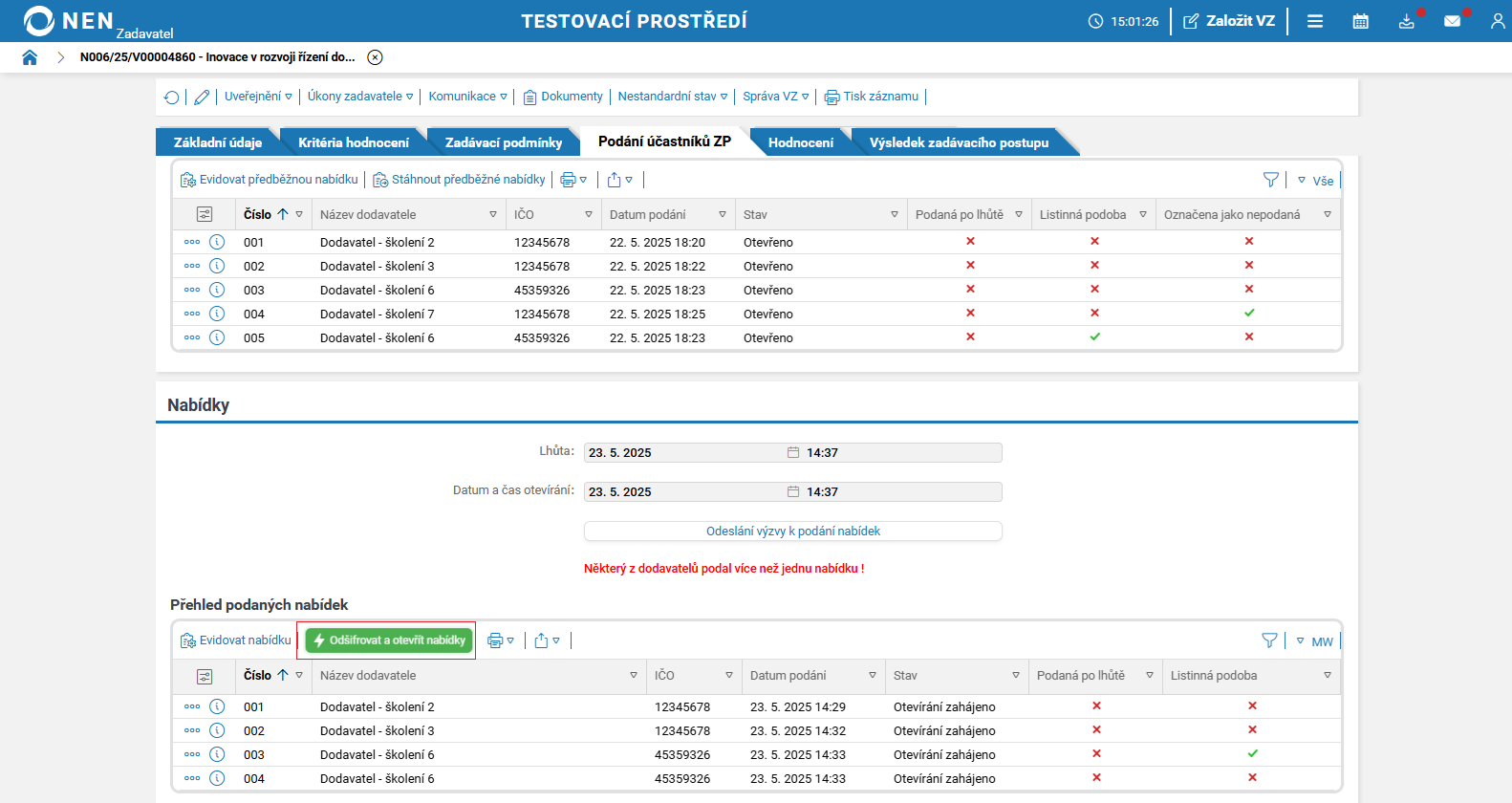Close the N006/25/V00004860 breadcrumb tab
This screenshot has height=803, width=1512.
(376, 57)
